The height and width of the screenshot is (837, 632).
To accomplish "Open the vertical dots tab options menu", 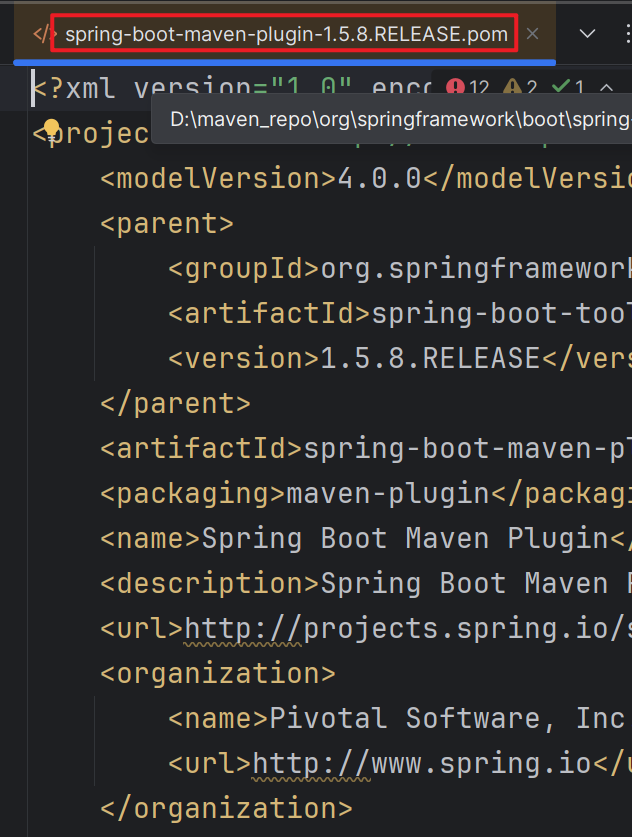I will (x=628, y=34).
